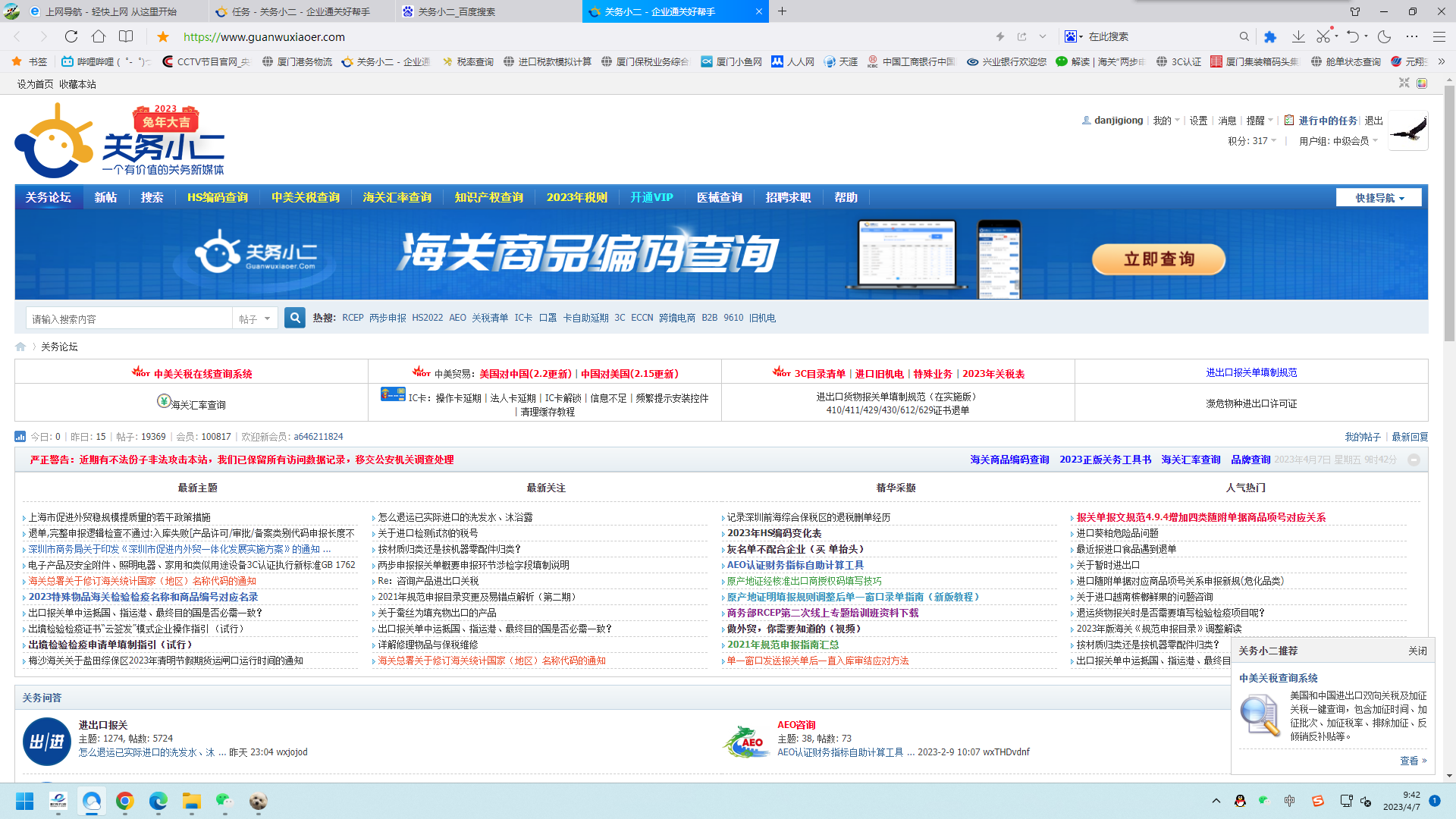Open post 进口葵柏危险品问题
1456x819 pixels.
(x=1118, y=533)
